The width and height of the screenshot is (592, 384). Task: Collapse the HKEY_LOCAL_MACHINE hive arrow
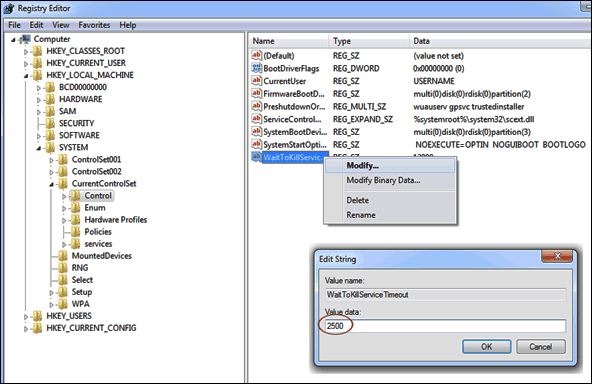click(x=26, y=76)
